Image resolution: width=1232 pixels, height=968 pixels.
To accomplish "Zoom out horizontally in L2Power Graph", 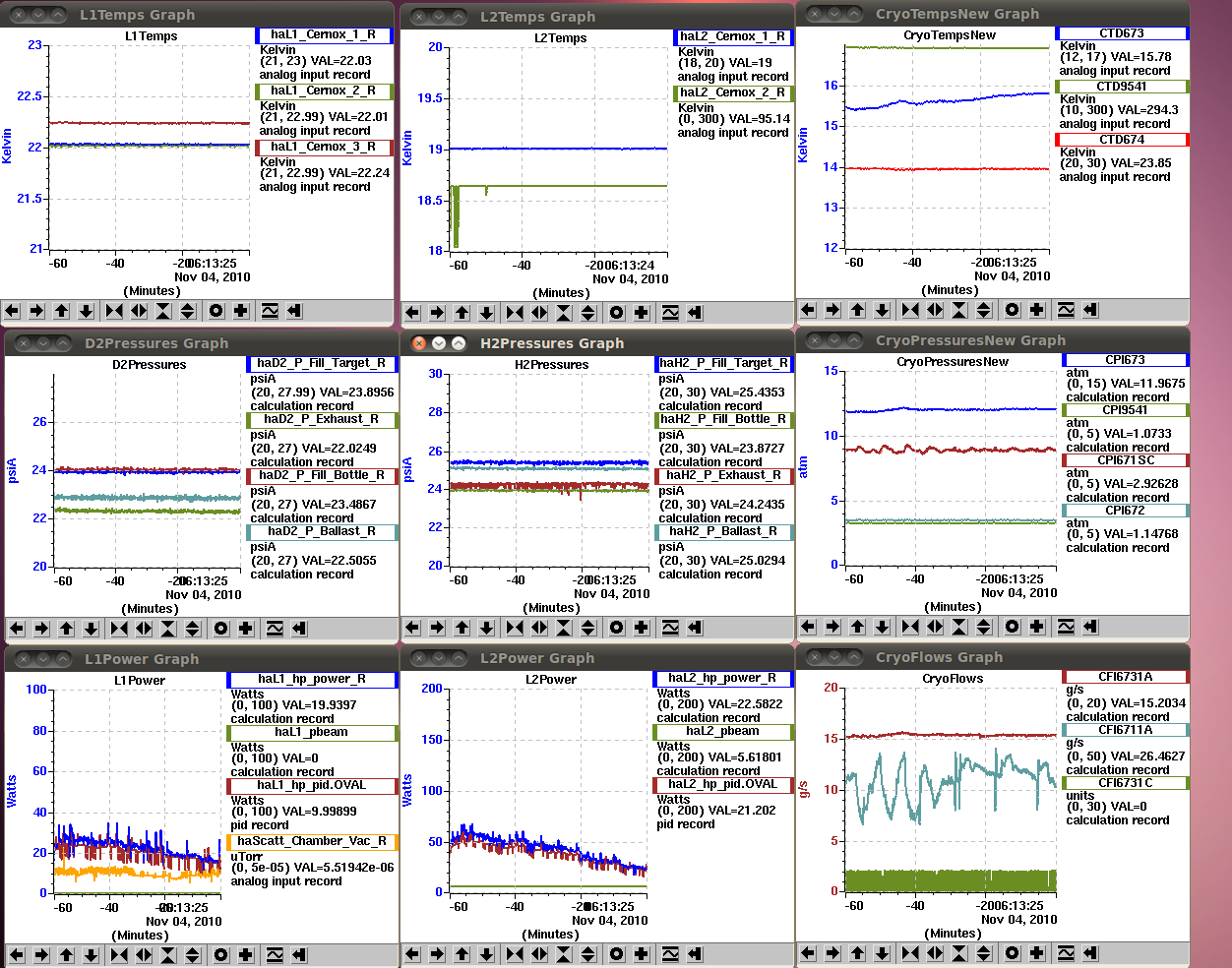I will pos(539,953).
